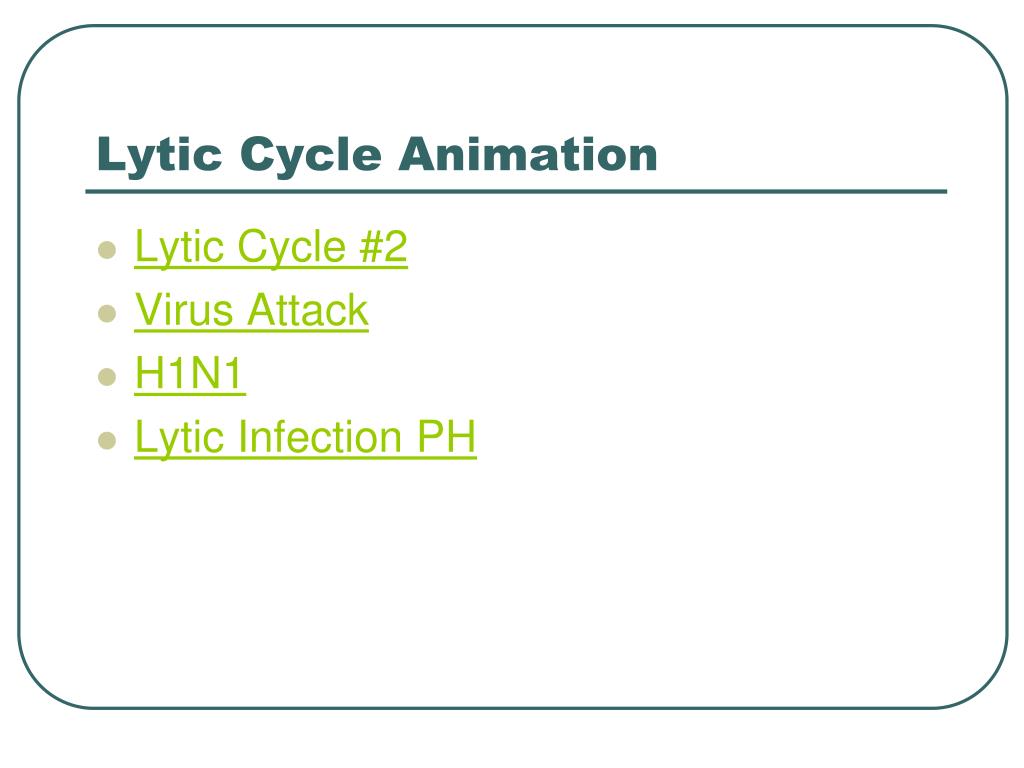
Task: Click the word Cycle in the heading
Action: tap(310, 157)
